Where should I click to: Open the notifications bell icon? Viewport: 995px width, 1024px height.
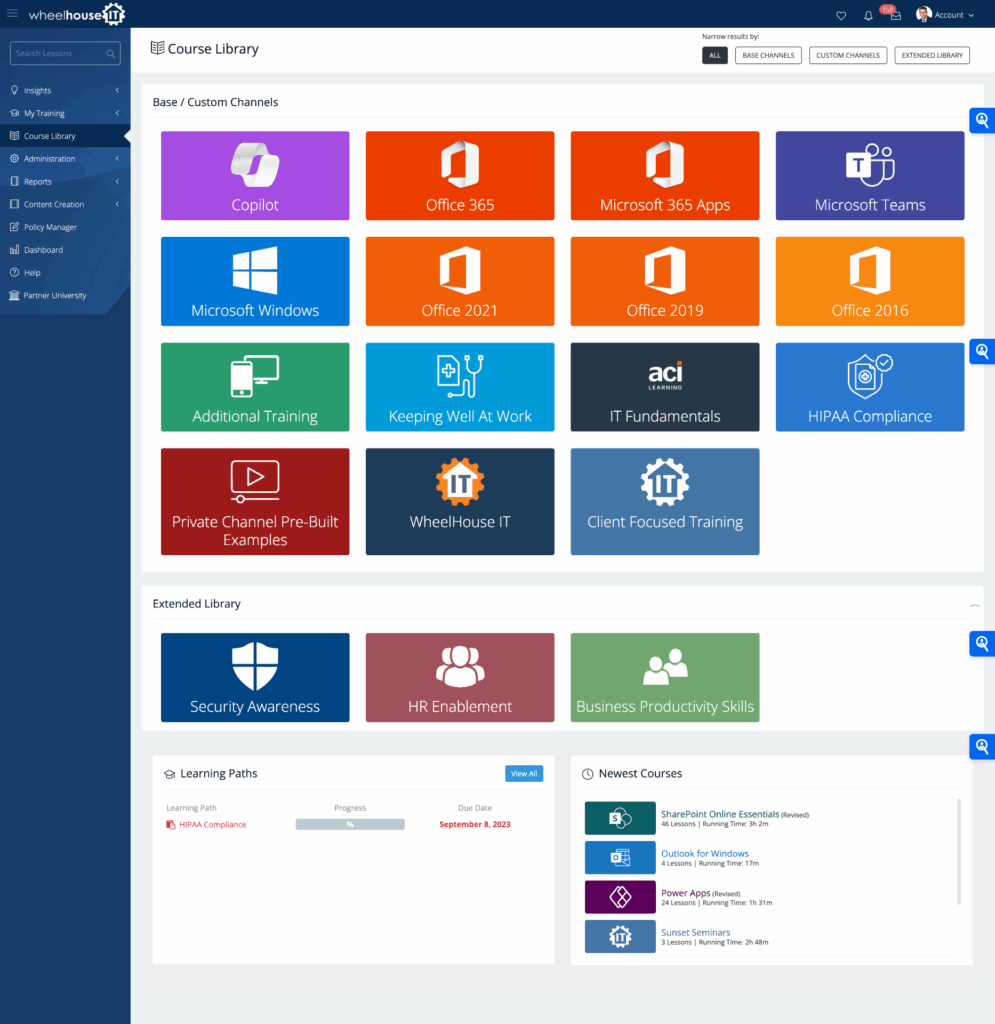pyautogui.click(x=868, y=15)
